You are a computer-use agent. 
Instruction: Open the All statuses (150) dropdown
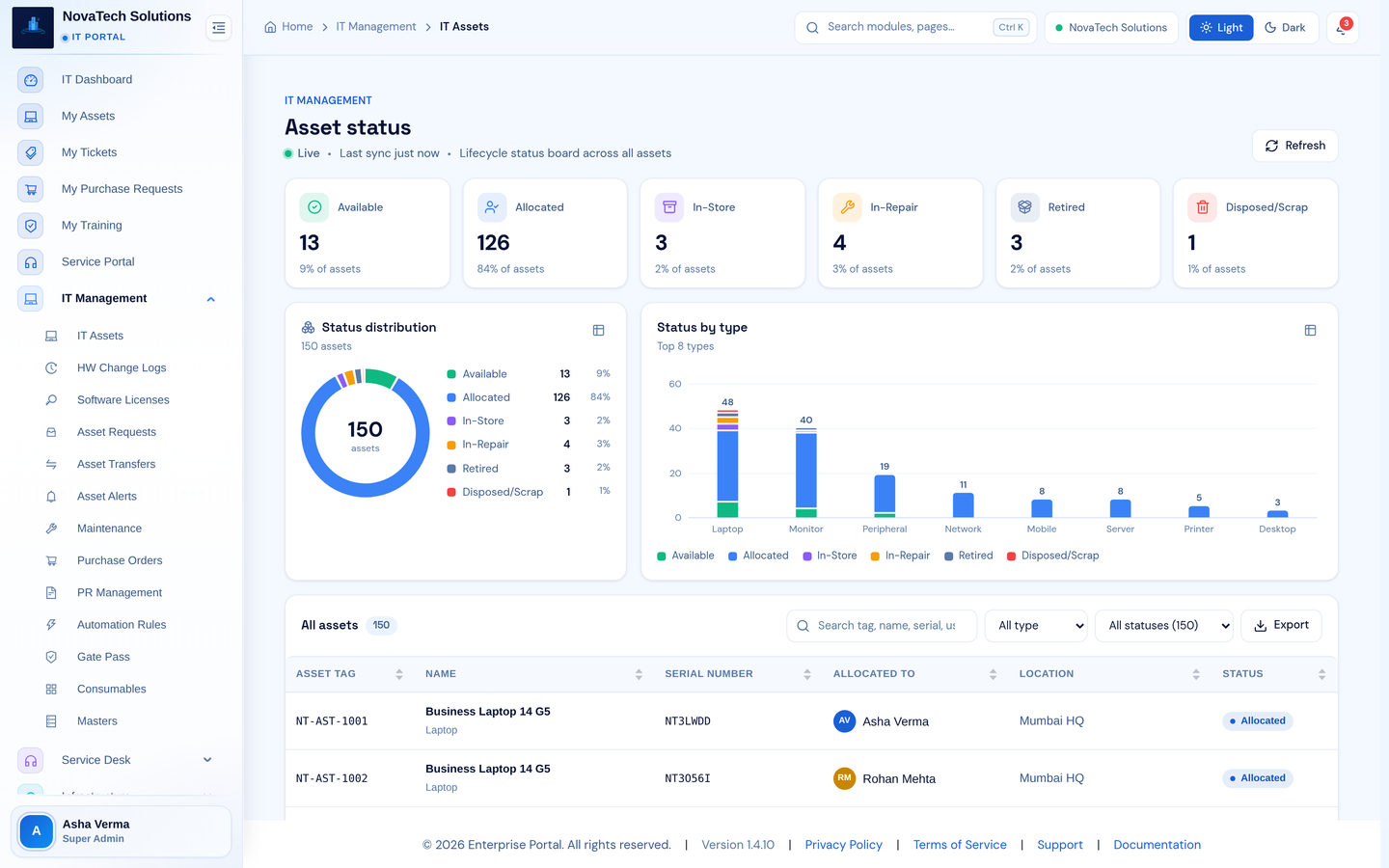[1164, 626]
